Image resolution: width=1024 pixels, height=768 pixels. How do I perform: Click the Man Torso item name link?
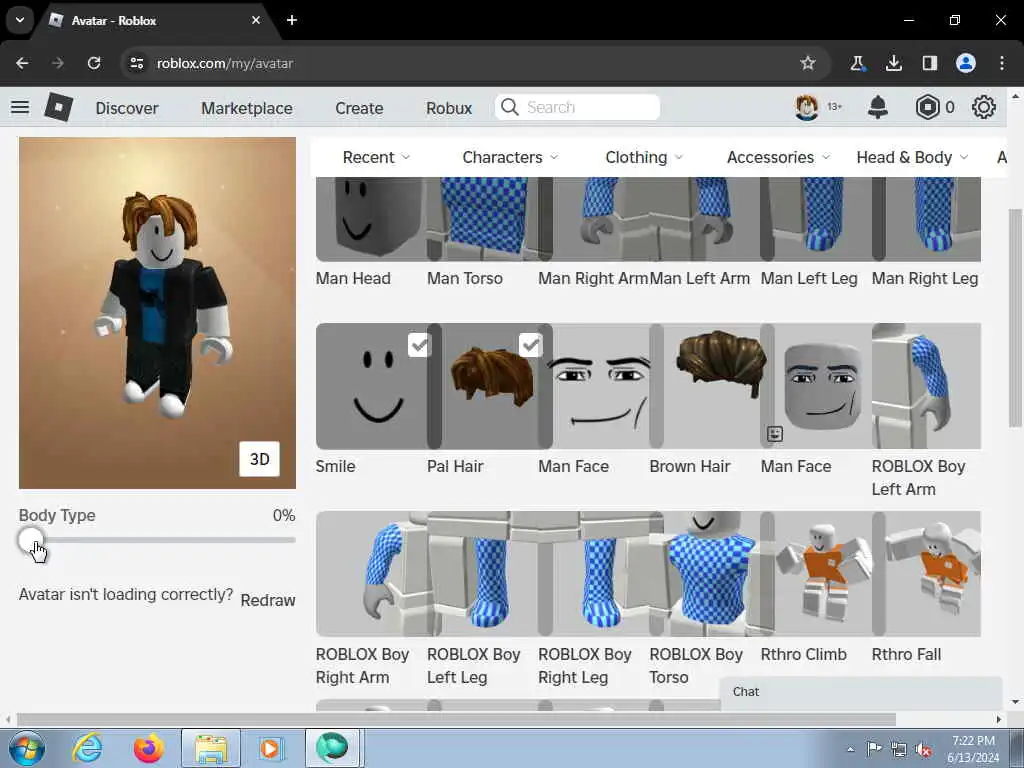pyautogui.click(x=465, y=278)
